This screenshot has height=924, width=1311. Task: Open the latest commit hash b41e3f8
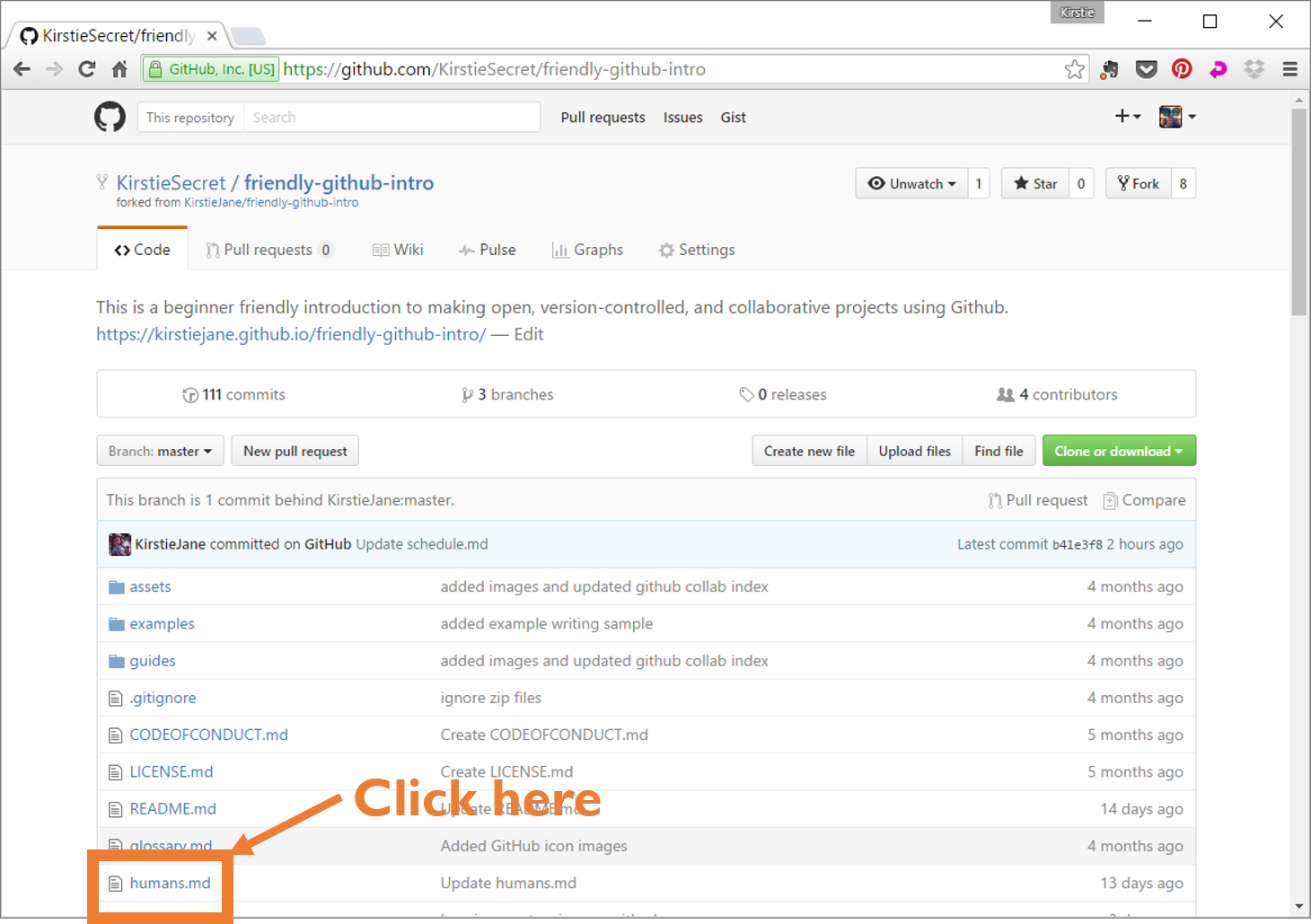pyautogui.click(x=1077, y=544)
